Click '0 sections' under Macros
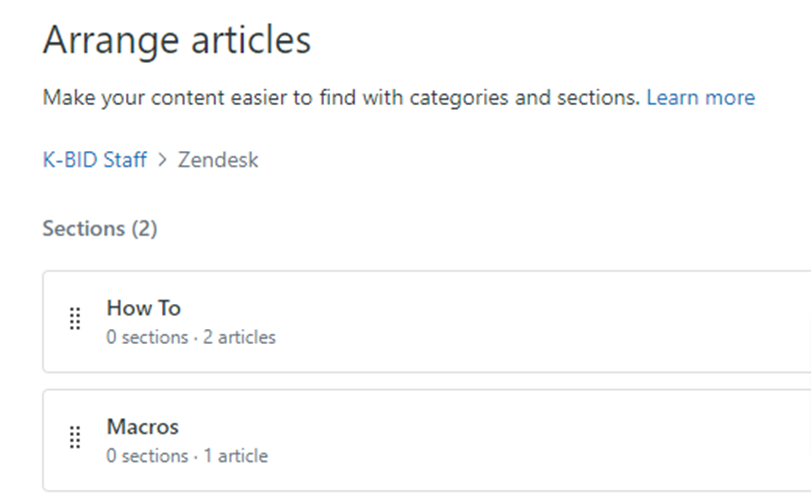 tap(147, 456)
